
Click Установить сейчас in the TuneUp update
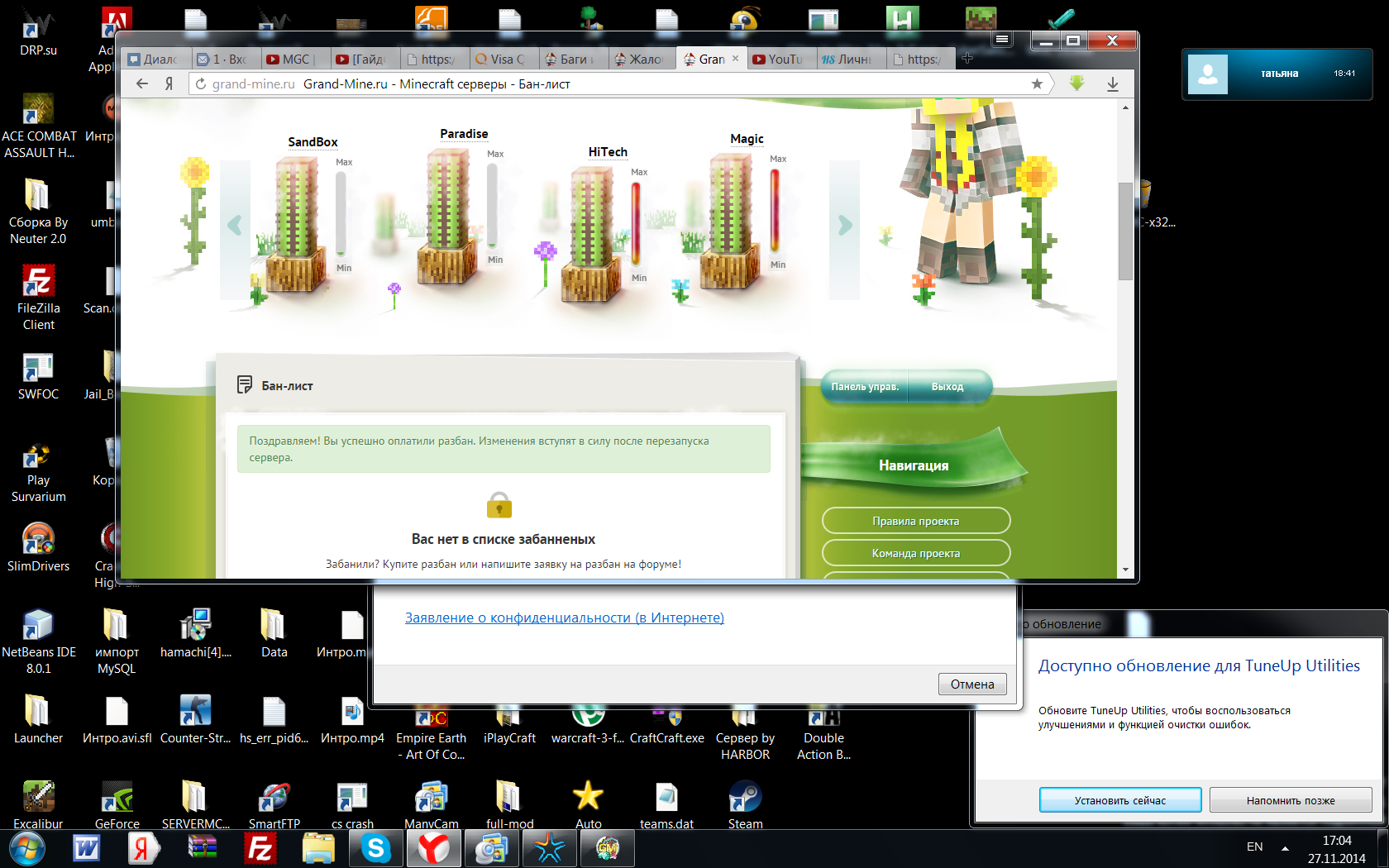click(1120, 800)
